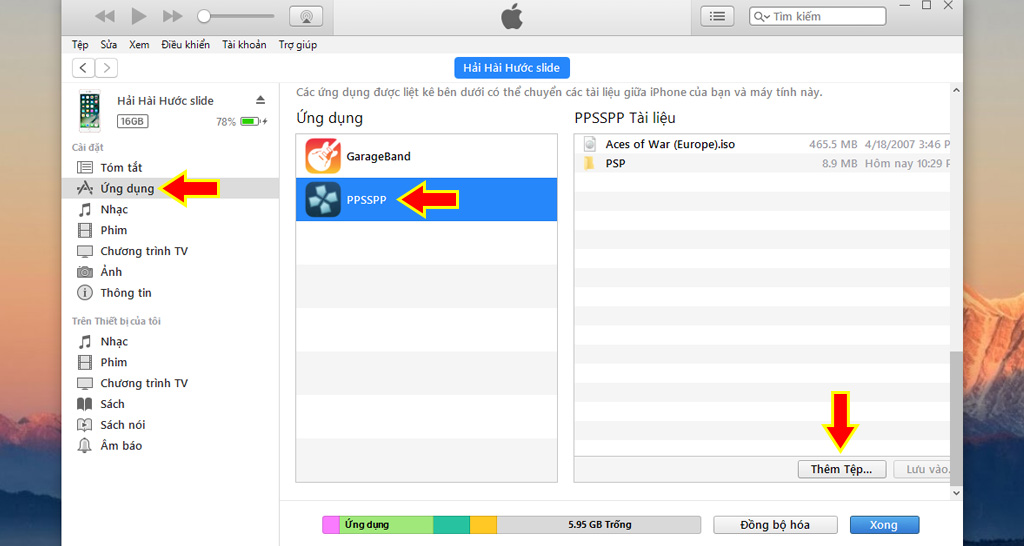Click the blue Xong button
Viewport: 1024px width, 546px height.
pyautogui.click(x=883, y=525)
